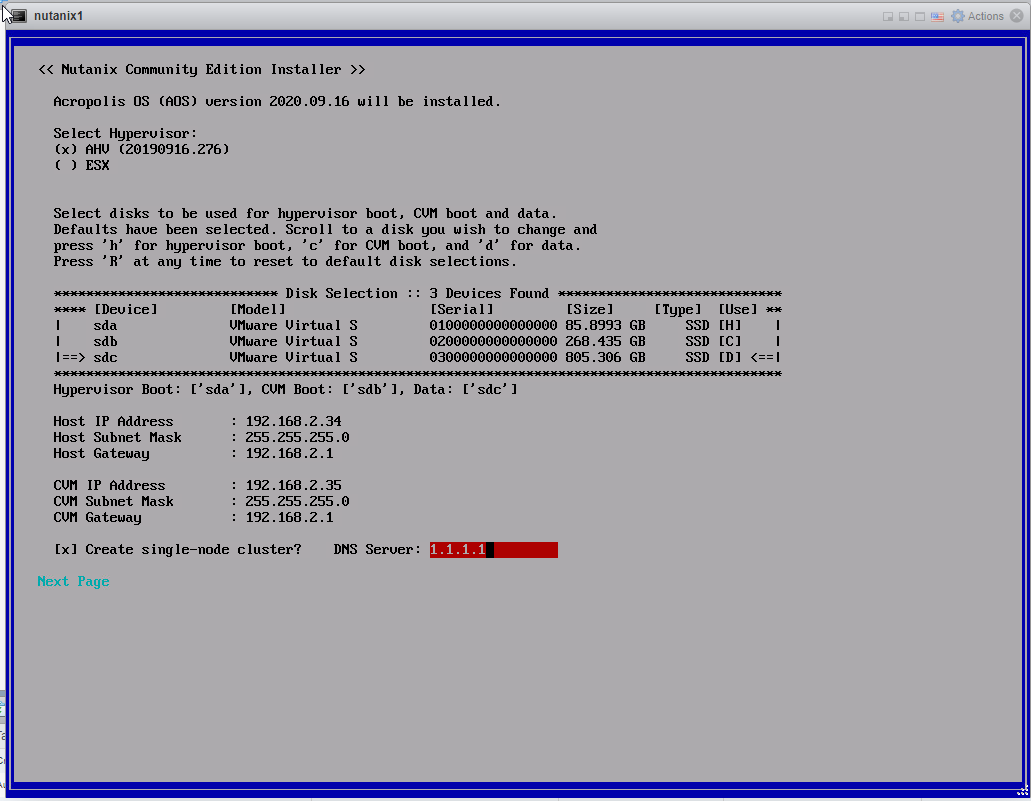The width and height of the screenshot is (1031, 801).
Task: Click CVM Subnet Mask value field
Action: (x=297, y=501)
